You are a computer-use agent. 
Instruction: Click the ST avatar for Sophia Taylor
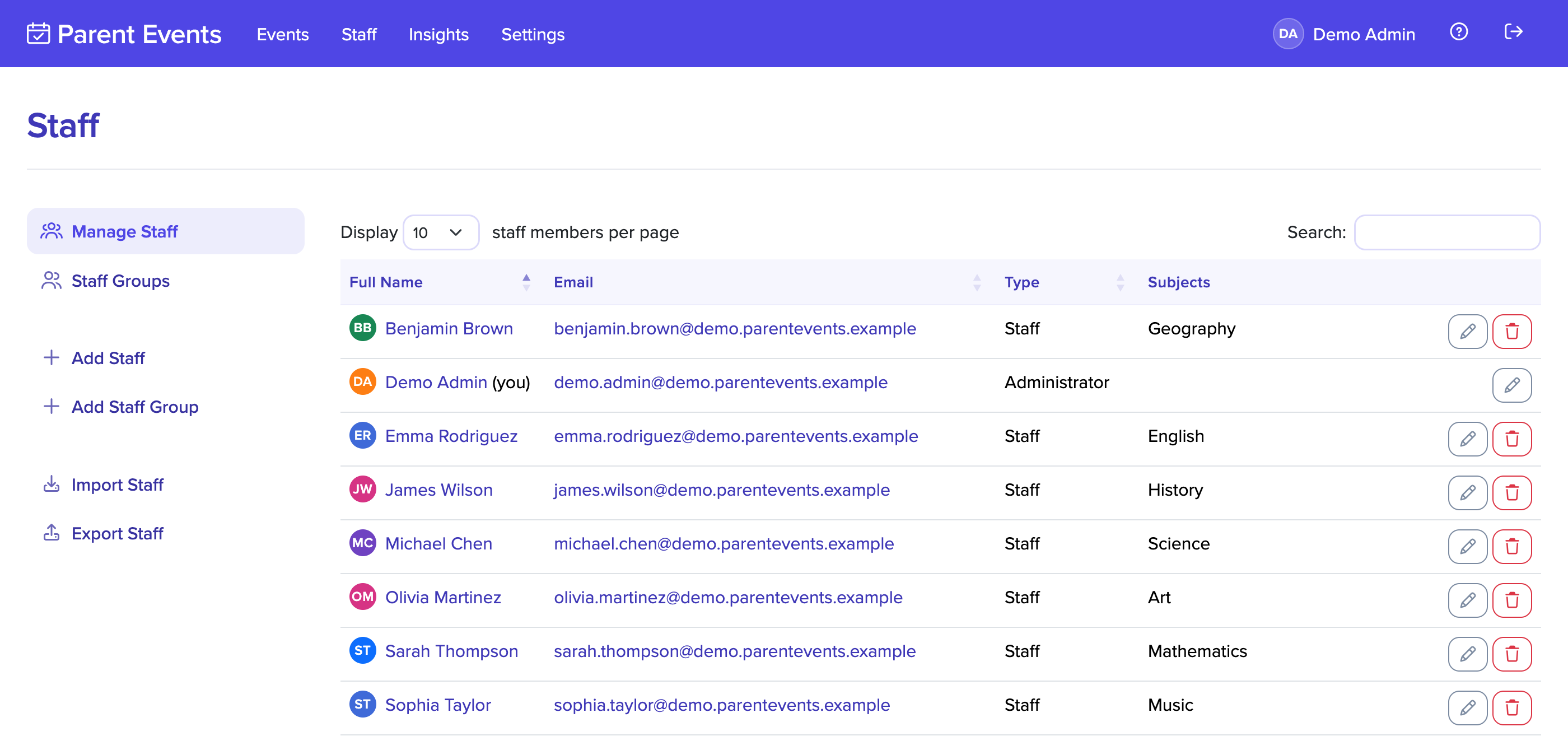362,704
